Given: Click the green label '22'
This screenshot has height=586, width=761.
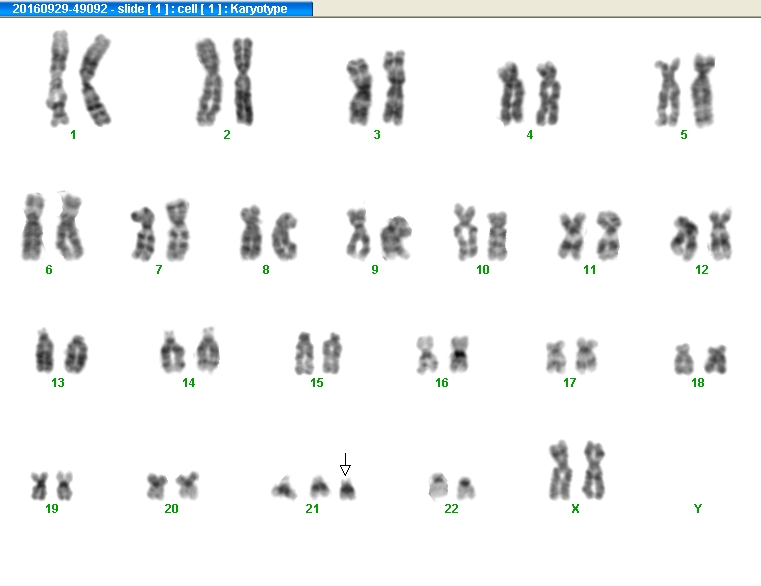Looking at the screenshot, I should 451,509.
